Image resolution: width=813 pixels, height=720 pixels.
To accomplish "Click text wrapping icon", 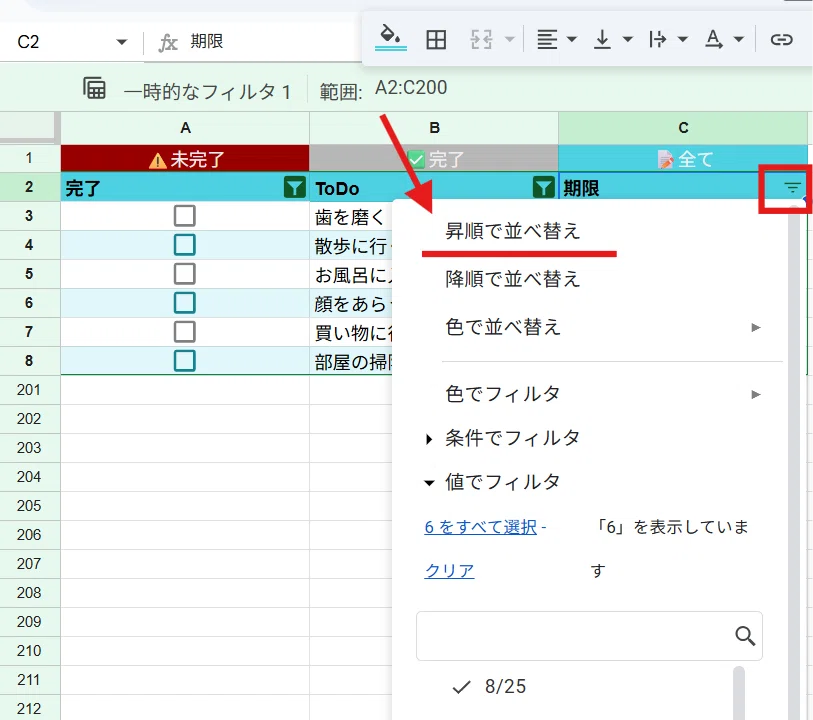I will click(x=657, y=39).
